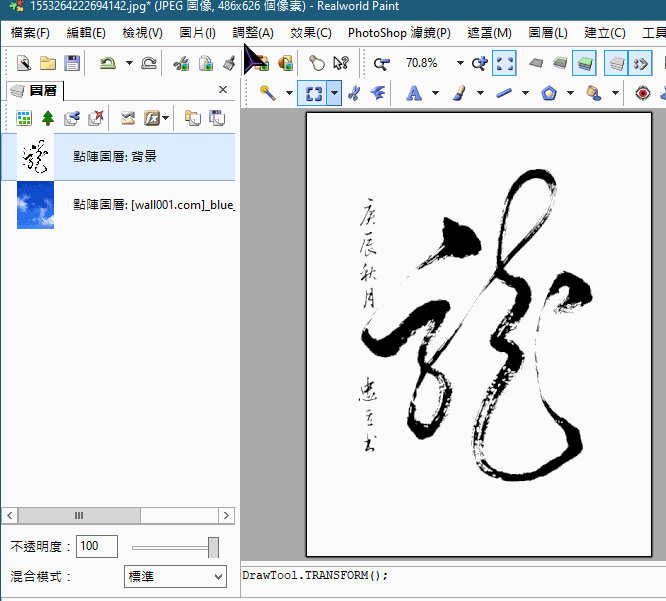
Task: Save the image with the floppy disk icon
Action: coord(72,63)
